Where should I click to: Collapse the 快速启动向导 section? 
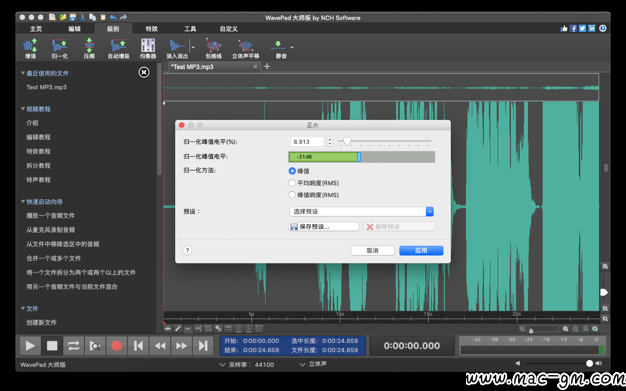23,202
